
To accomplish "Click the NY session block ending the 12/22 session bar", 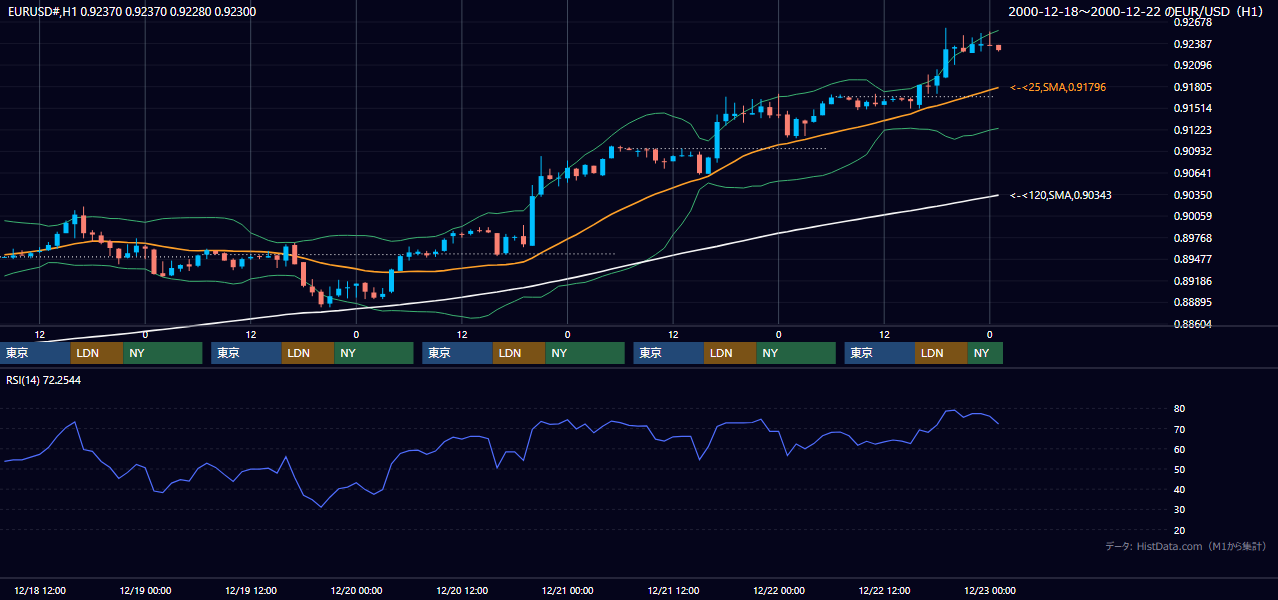I will click(985, 353).
